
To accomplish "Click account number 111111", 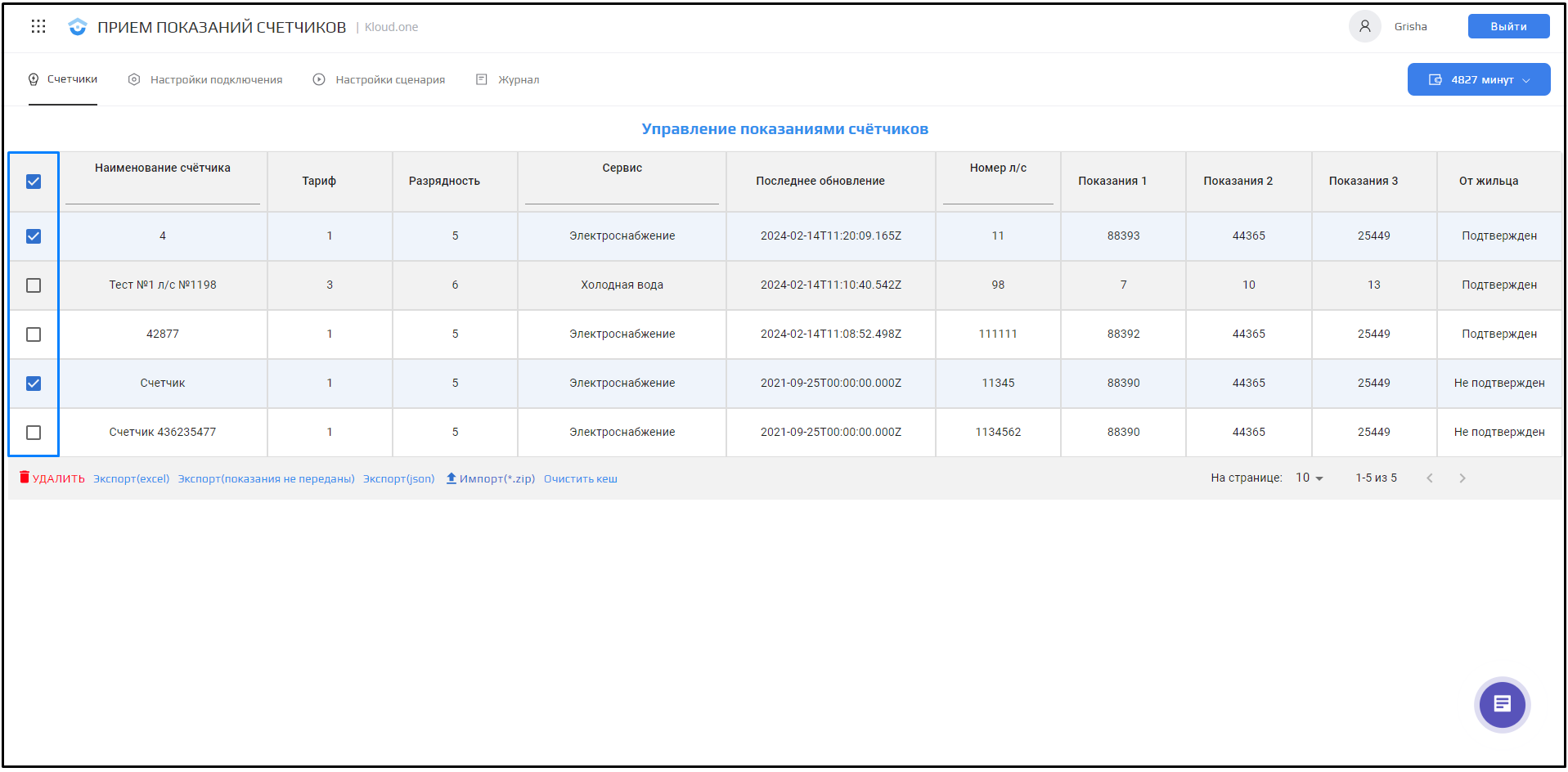I will [998, 334].
